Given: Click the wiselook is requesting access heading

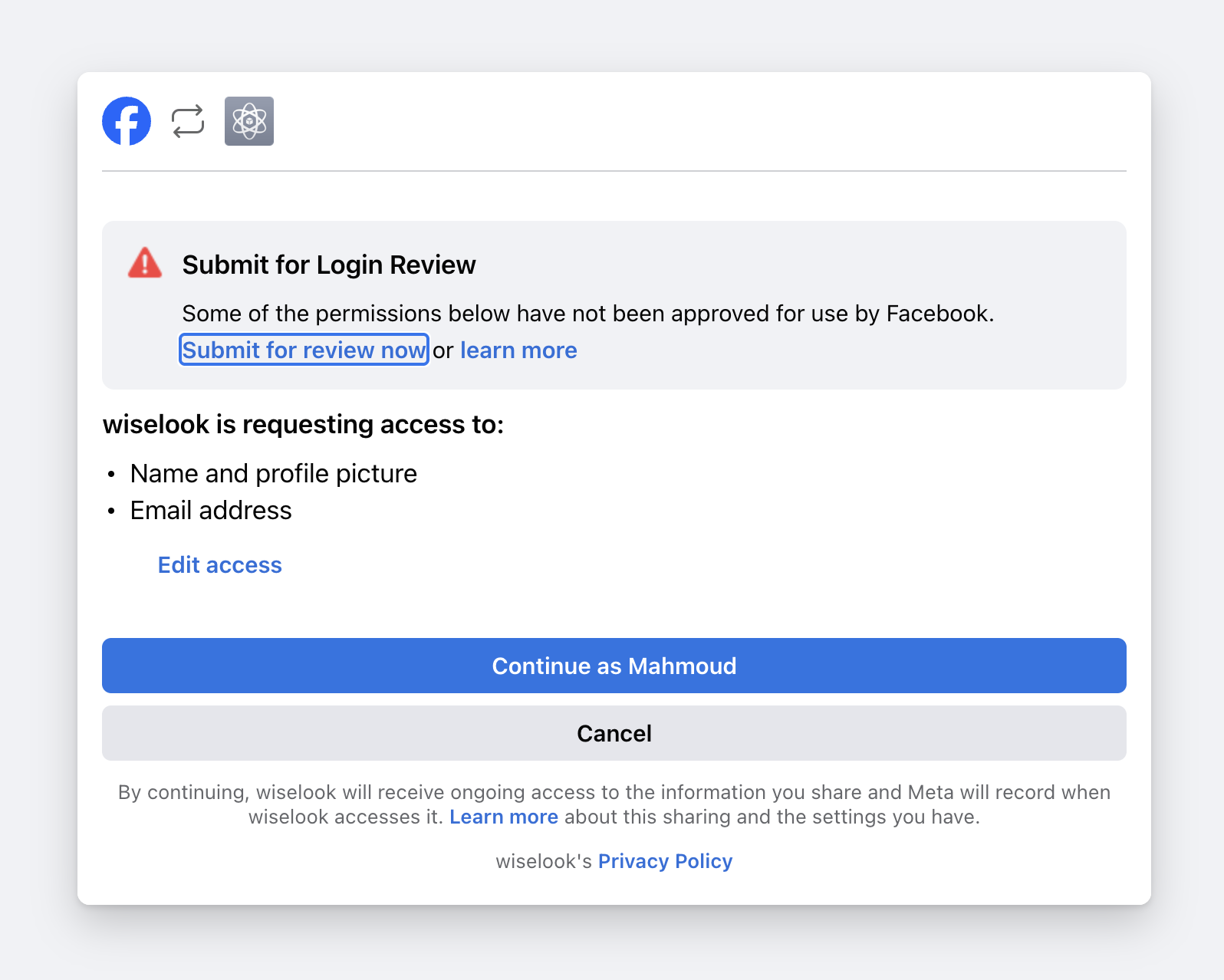Looking at the screenshot, I should pyautogui.click(x=304, y=424).
